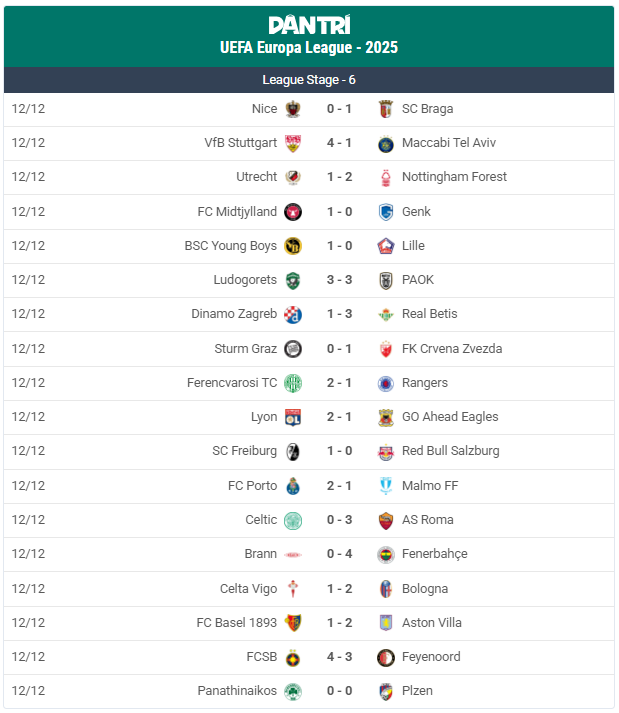Open the Feyenoord team link
Image resolution: width=619 pixels, height=713 pixels.
431,657
